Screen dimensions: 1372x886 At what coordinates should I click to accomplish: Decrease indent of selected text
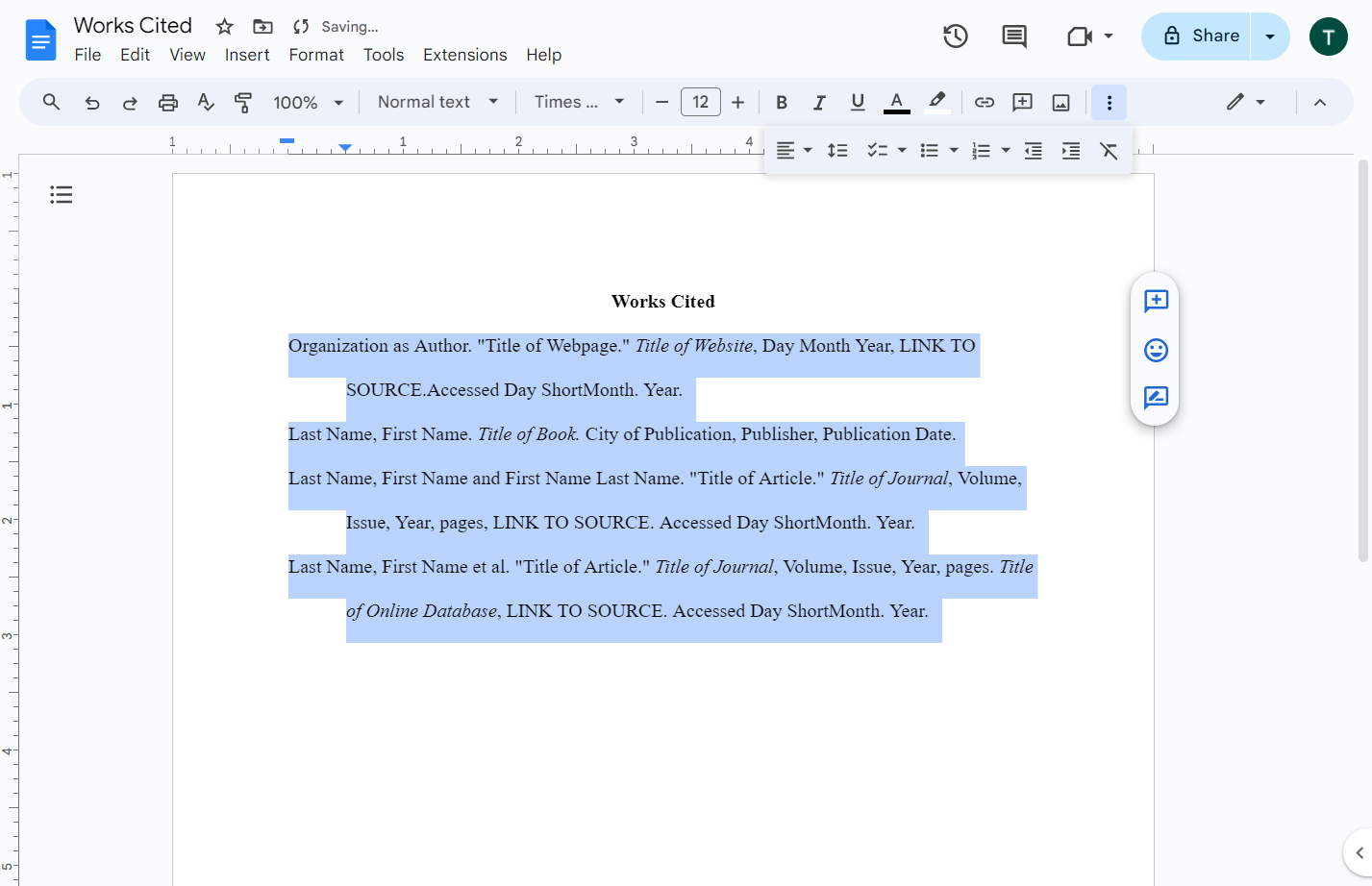pos(1034,151)
